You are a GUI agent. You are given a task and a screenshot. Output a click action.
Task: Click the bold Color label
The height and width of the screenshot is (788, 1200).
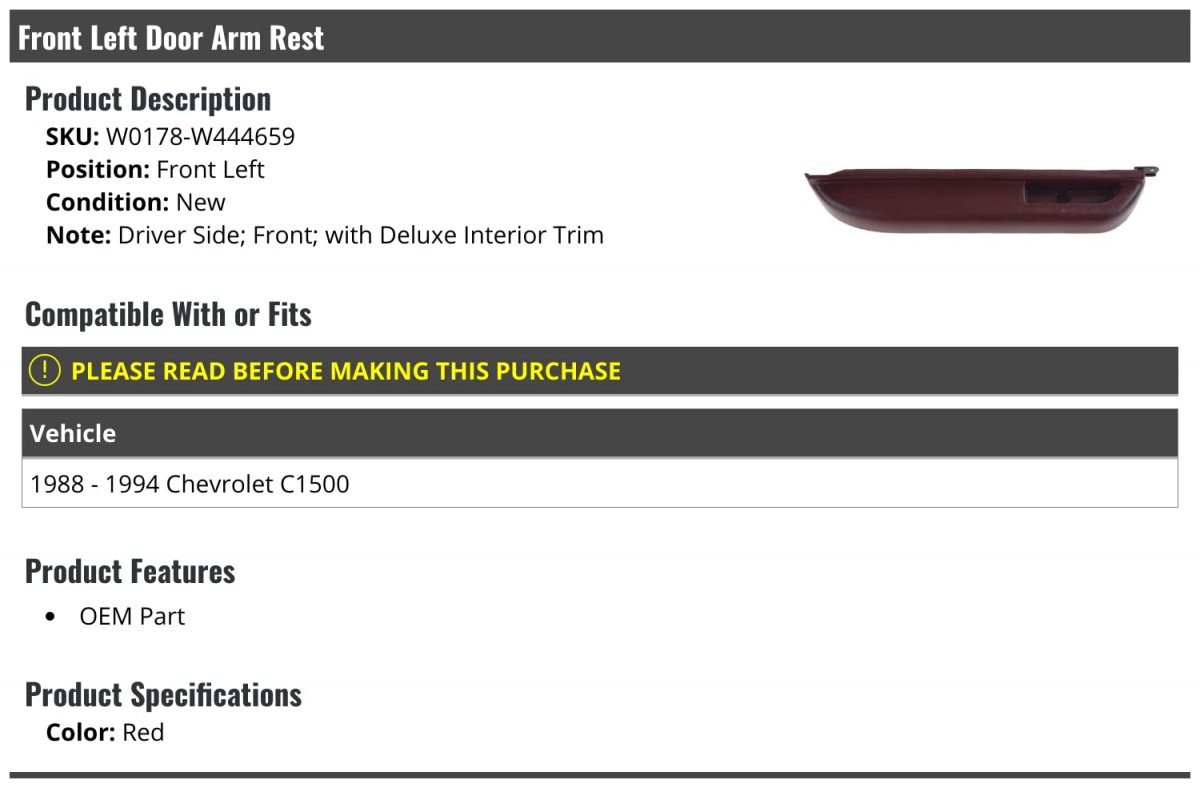tap(81, 732)
